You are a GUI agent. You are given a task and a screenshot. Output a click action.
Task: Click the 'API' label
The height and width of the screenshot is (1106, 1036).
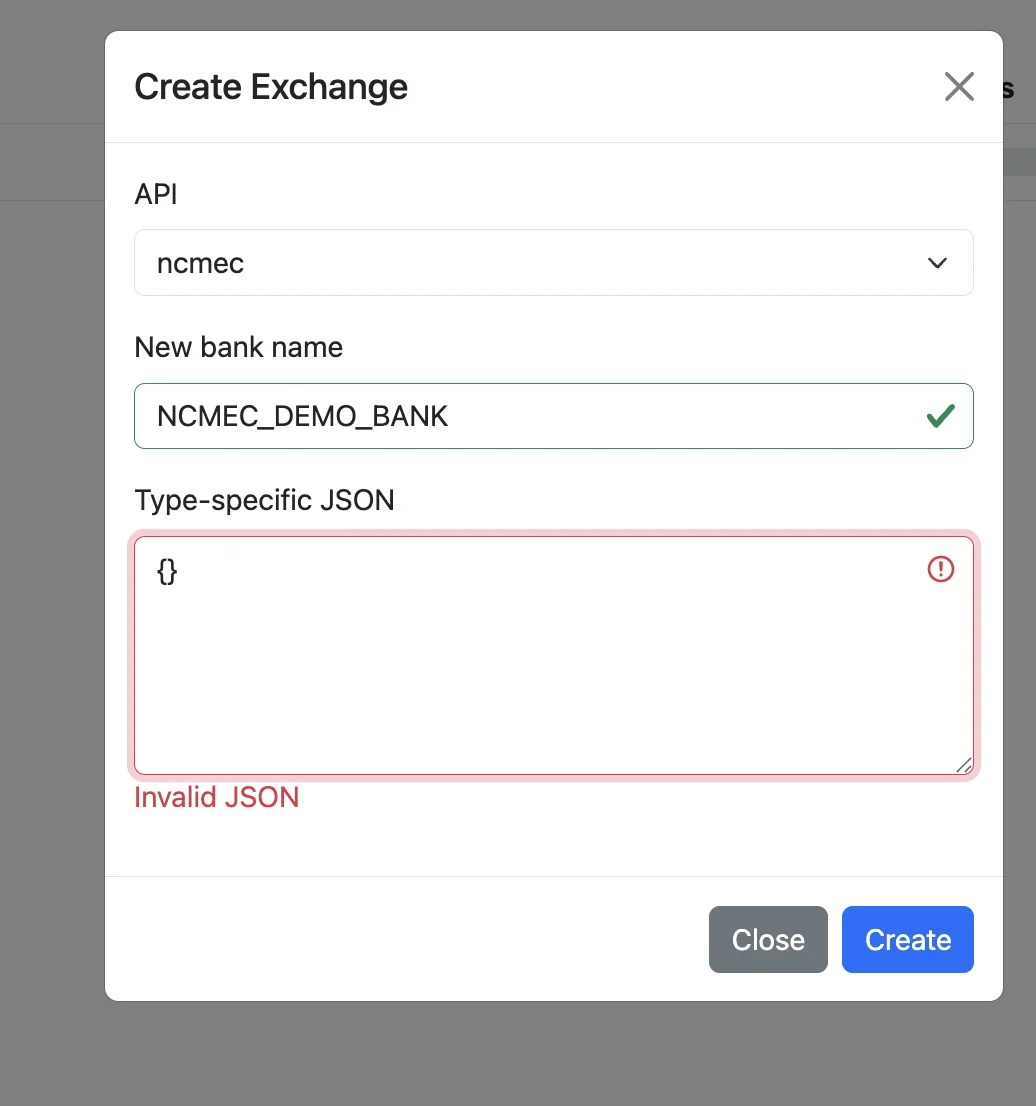click(156, 194)
